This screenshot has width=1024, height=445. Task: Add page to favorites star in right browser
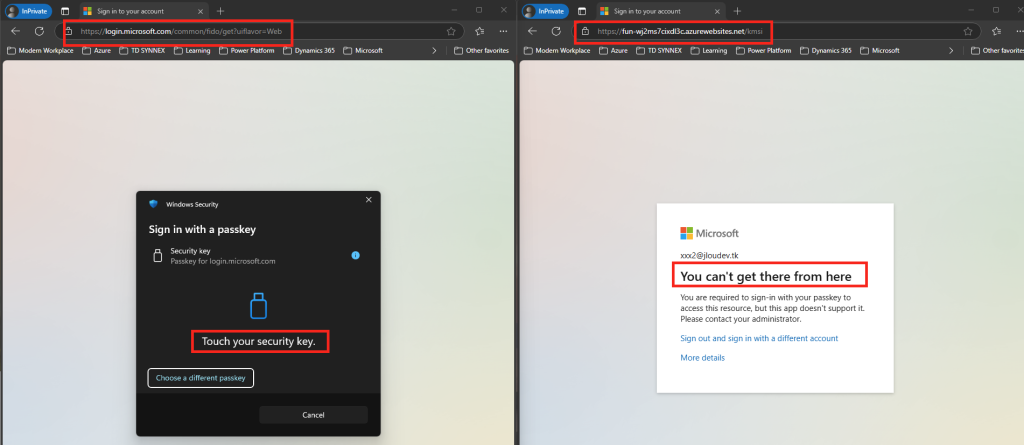(x=968, y=31)
